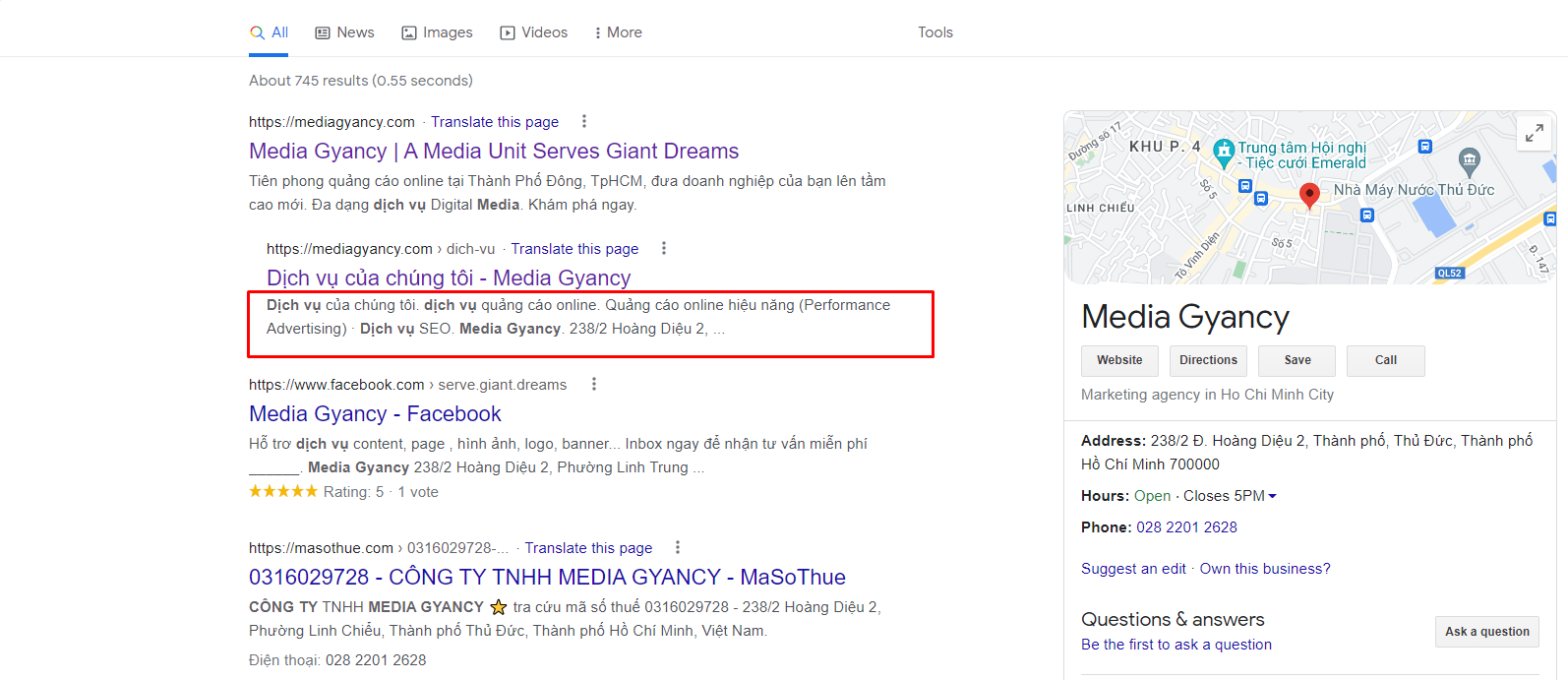Click the 'Rating: 5 · 1 vote' text

click(381, 492)
